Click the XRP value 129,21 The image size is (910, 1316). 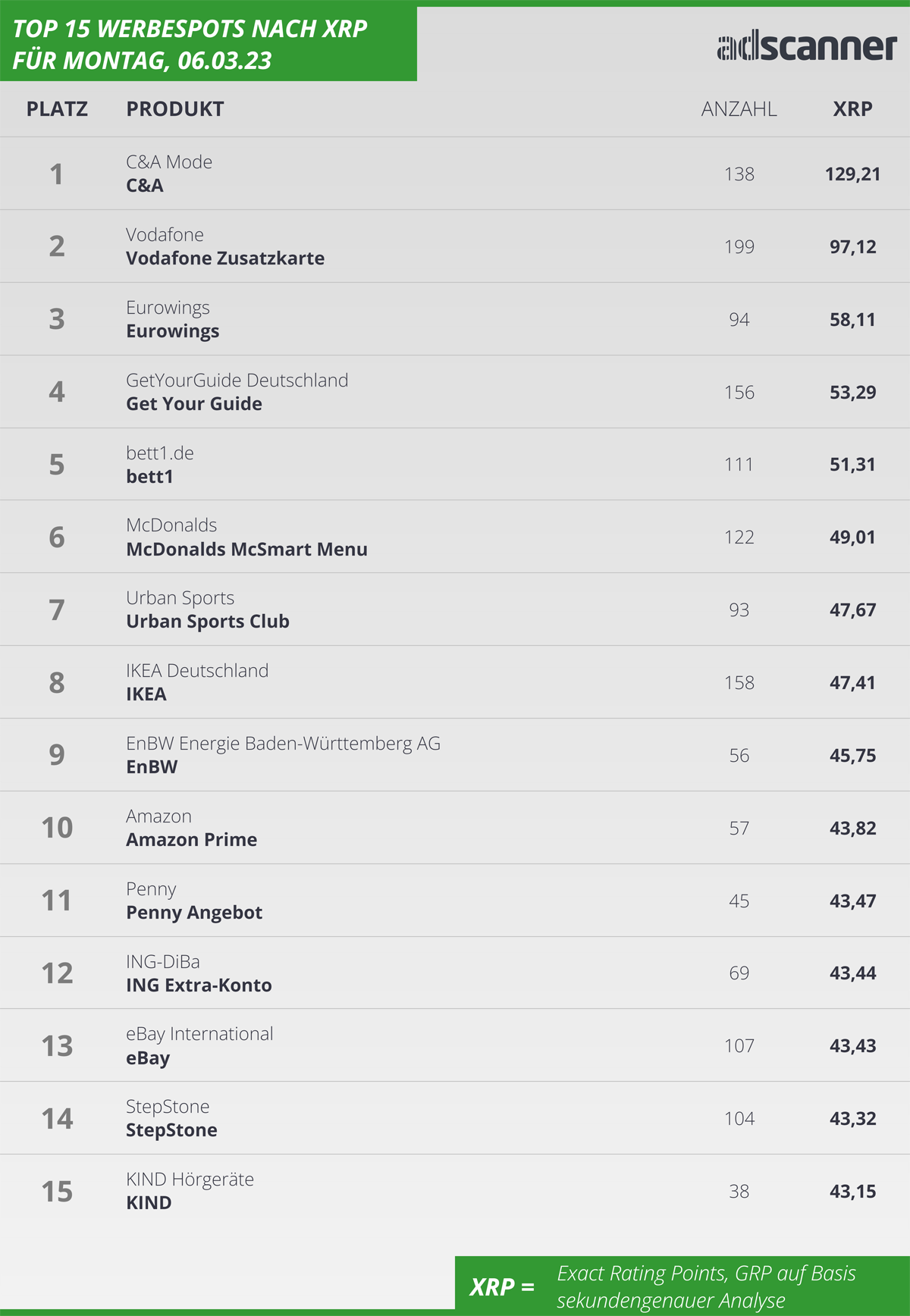[852, 174]
